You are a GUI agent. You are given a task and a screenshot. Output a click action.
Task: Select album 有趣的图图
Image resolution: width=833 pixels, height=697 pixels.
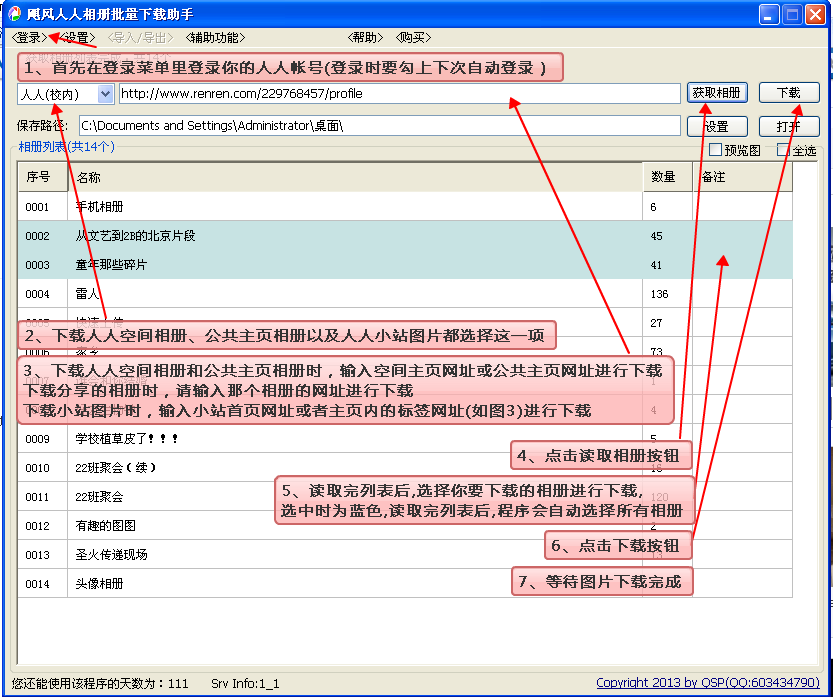405,526
